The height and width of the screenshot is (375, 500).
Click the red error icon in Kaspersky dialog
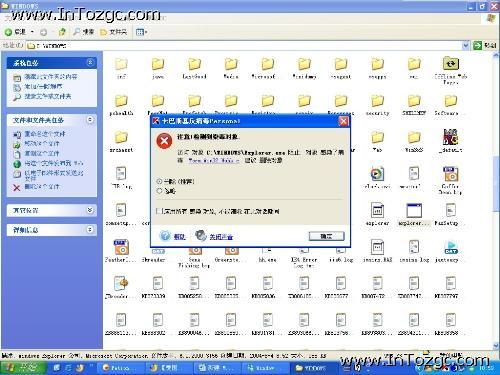[x=164, y=141]
